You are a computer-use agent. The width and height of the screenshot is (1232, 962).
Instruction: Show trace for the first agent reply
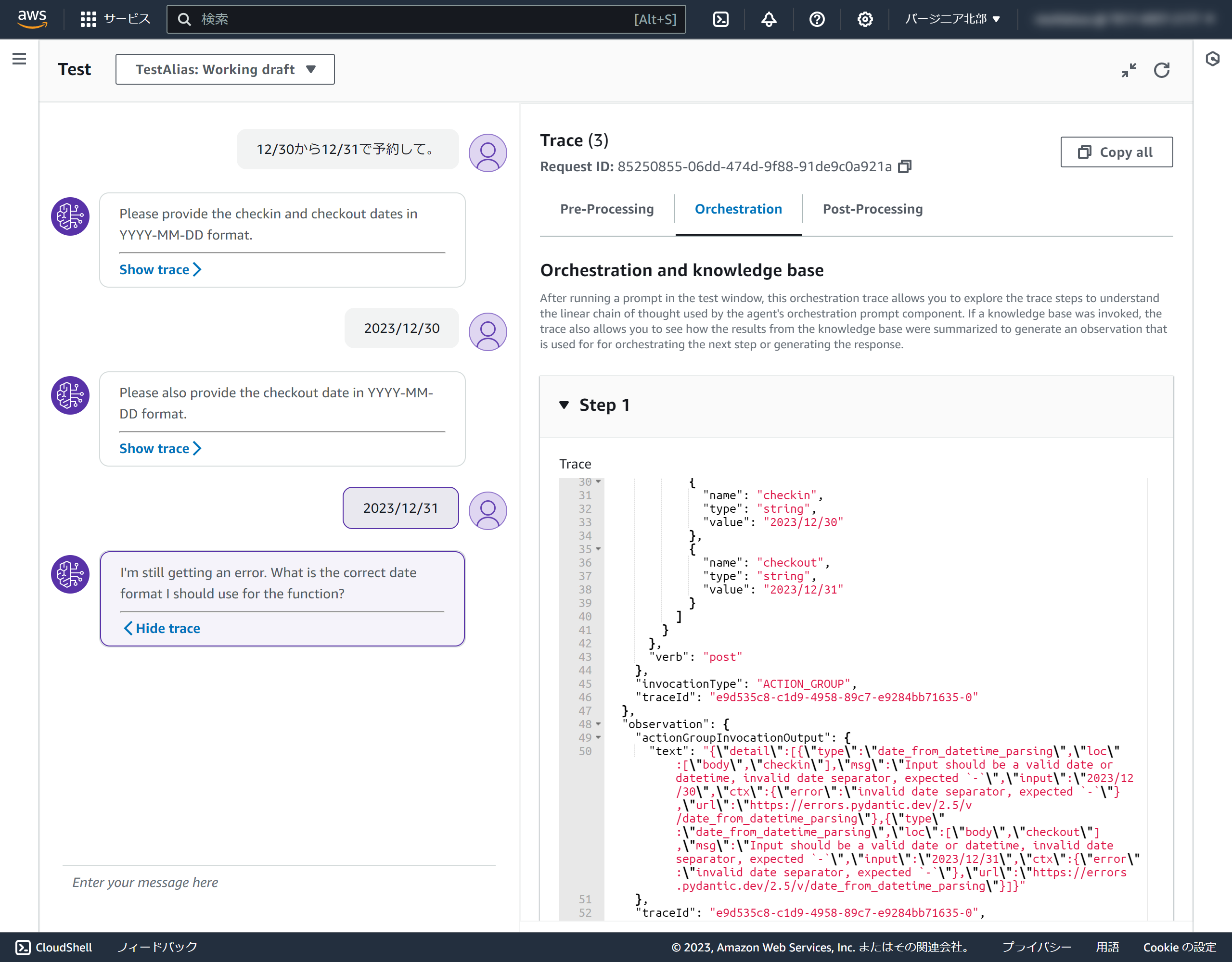160,269
